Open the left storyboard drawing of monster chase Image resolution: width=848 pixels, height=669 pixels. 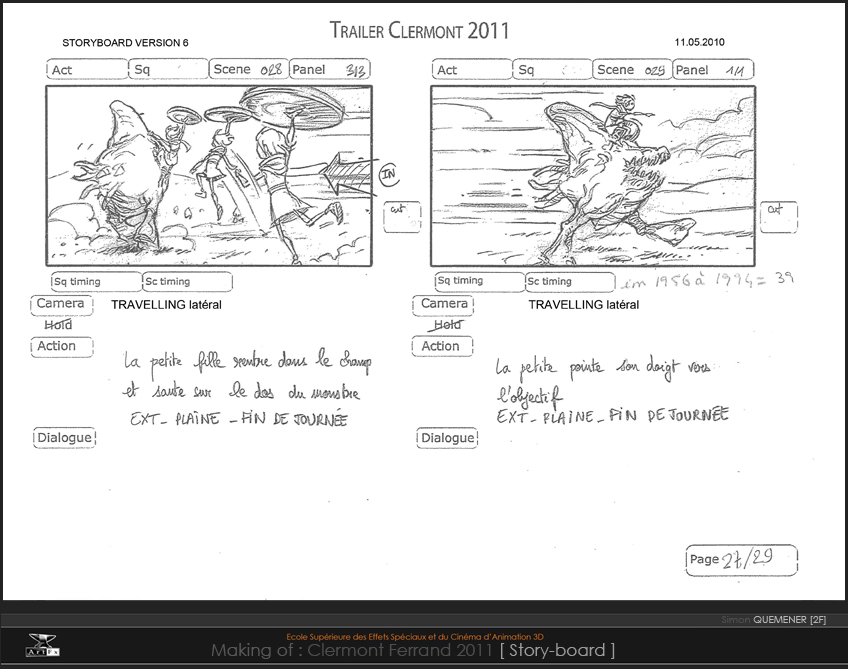(x=208, y=175)
